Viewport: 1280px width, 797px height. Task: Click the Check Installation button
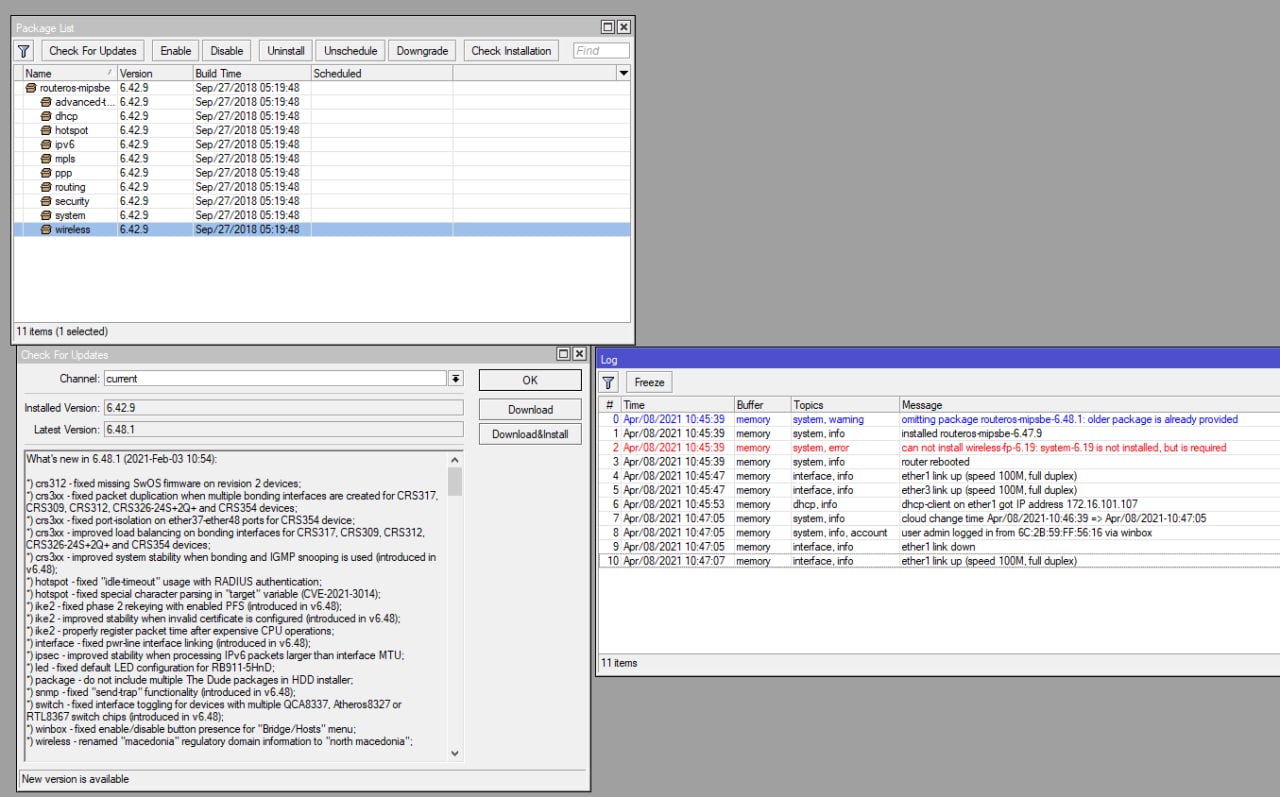(511, 51)
